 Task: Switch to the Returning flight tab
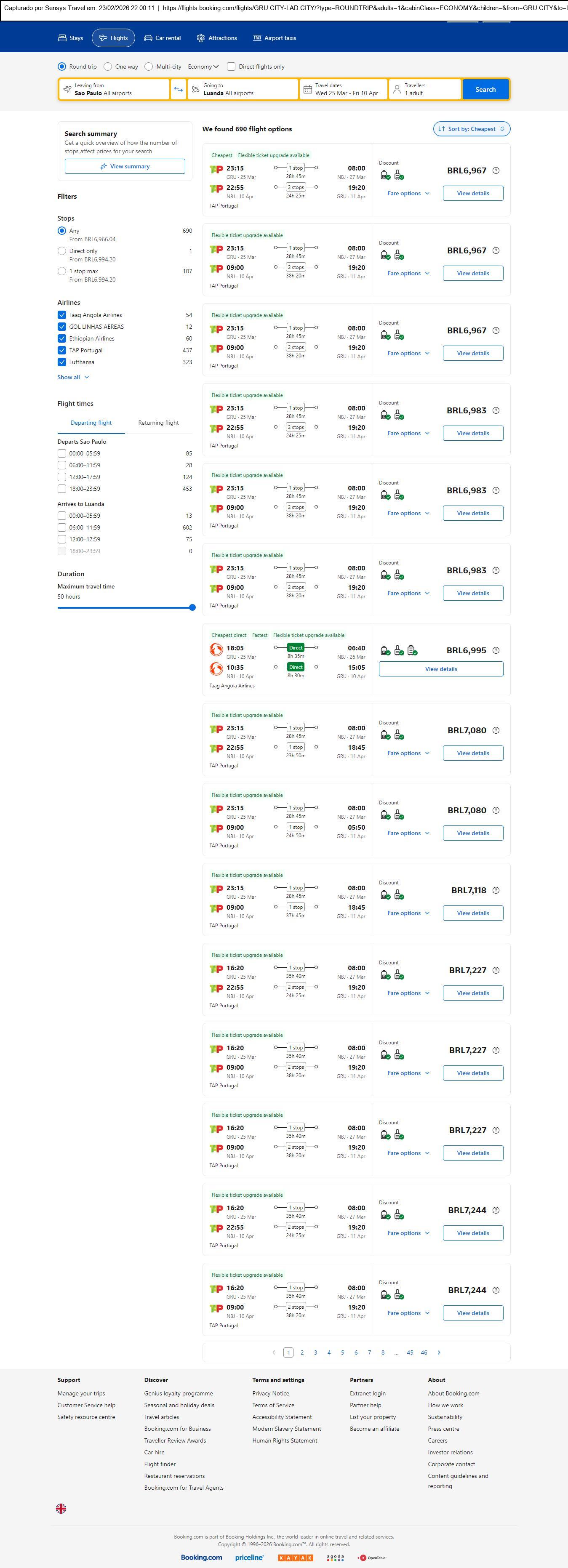[158, 423]
